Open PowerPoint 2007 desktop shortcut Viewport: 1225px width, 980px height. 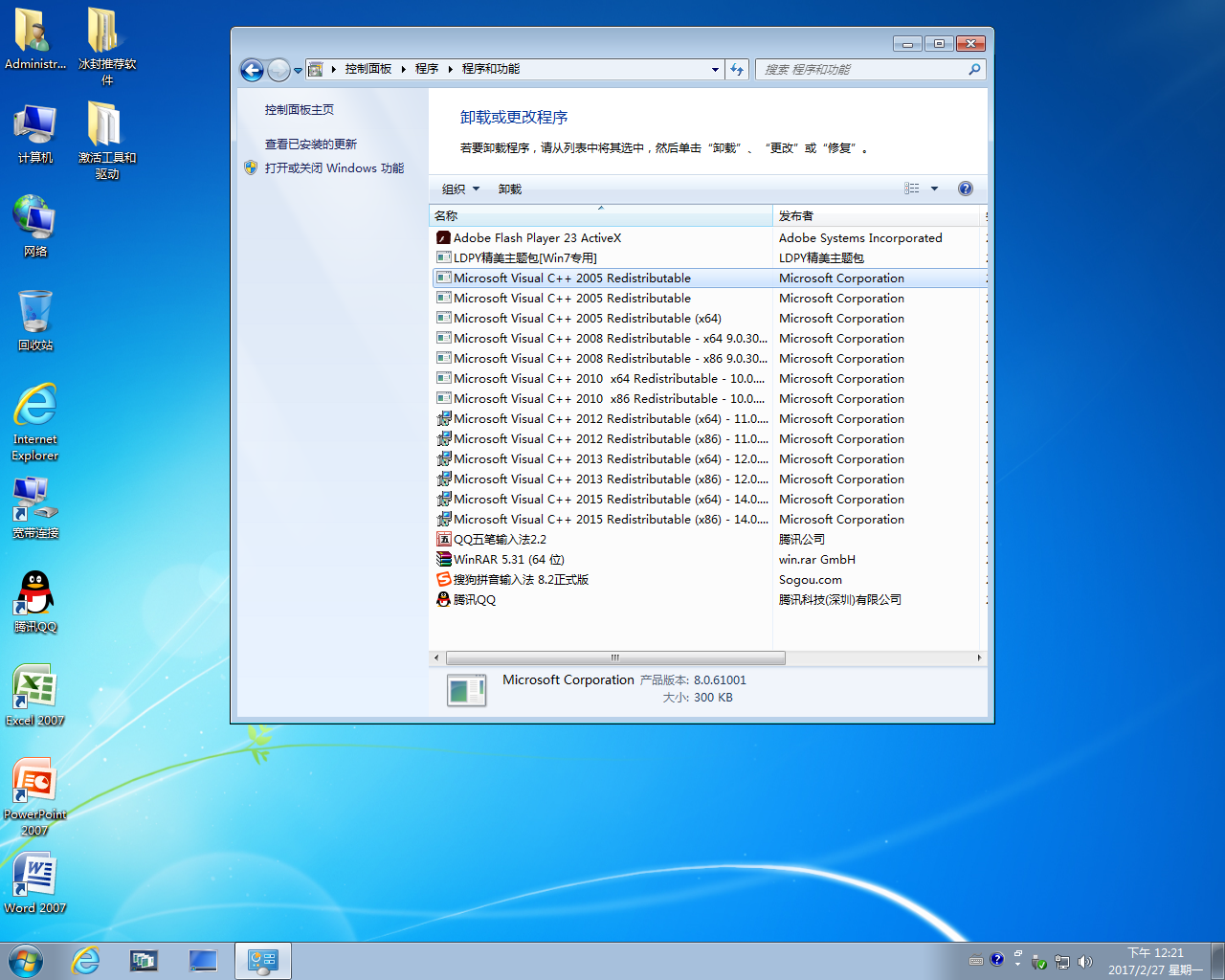pos(35,797)
